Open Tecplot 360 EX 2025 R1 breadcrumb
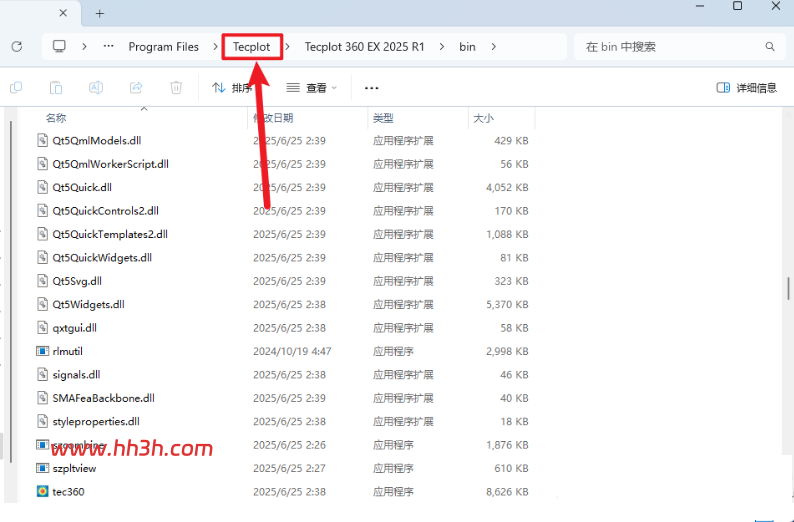Image resolution: width=794 pixels, height=522 pixels. tap(364, 47)
